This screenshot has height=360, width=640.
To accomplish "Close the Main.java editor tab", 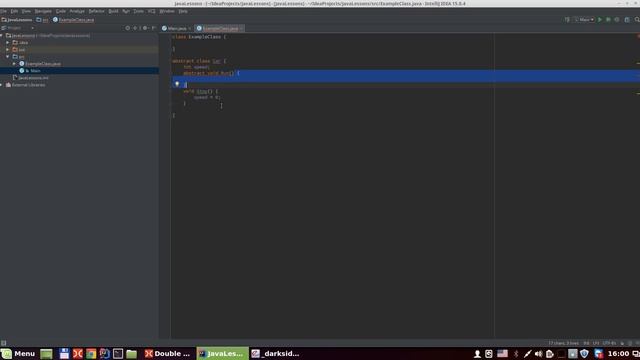I will [x=189, y=28].
